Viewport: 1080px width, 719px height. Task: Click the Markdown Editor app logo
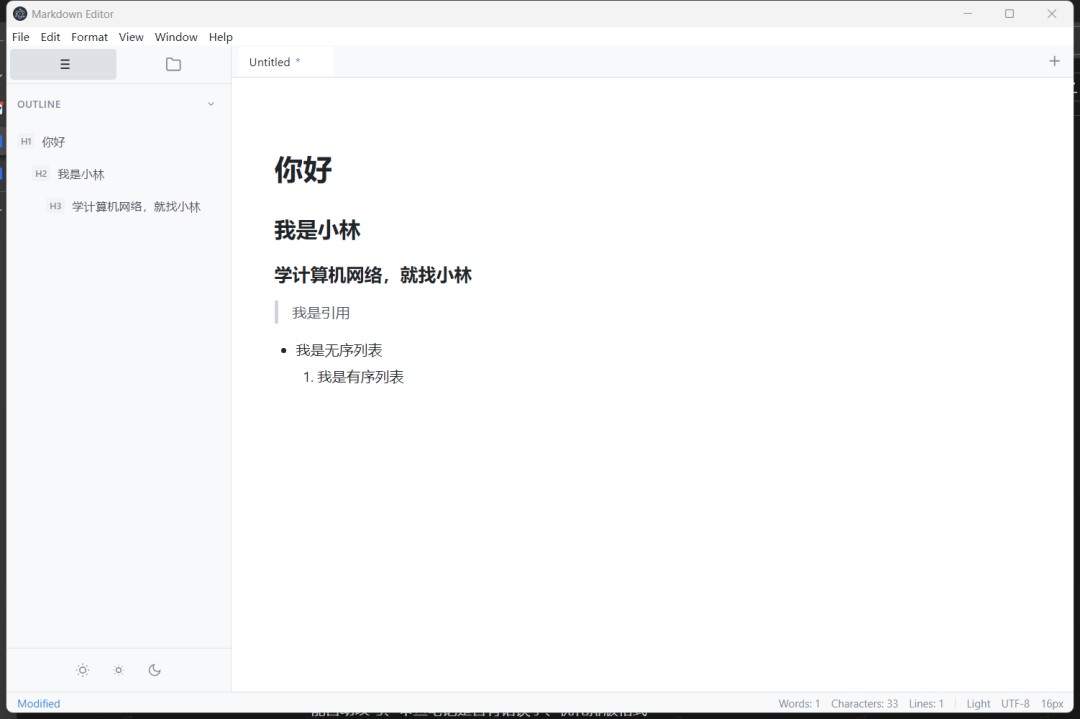(20, 14)
